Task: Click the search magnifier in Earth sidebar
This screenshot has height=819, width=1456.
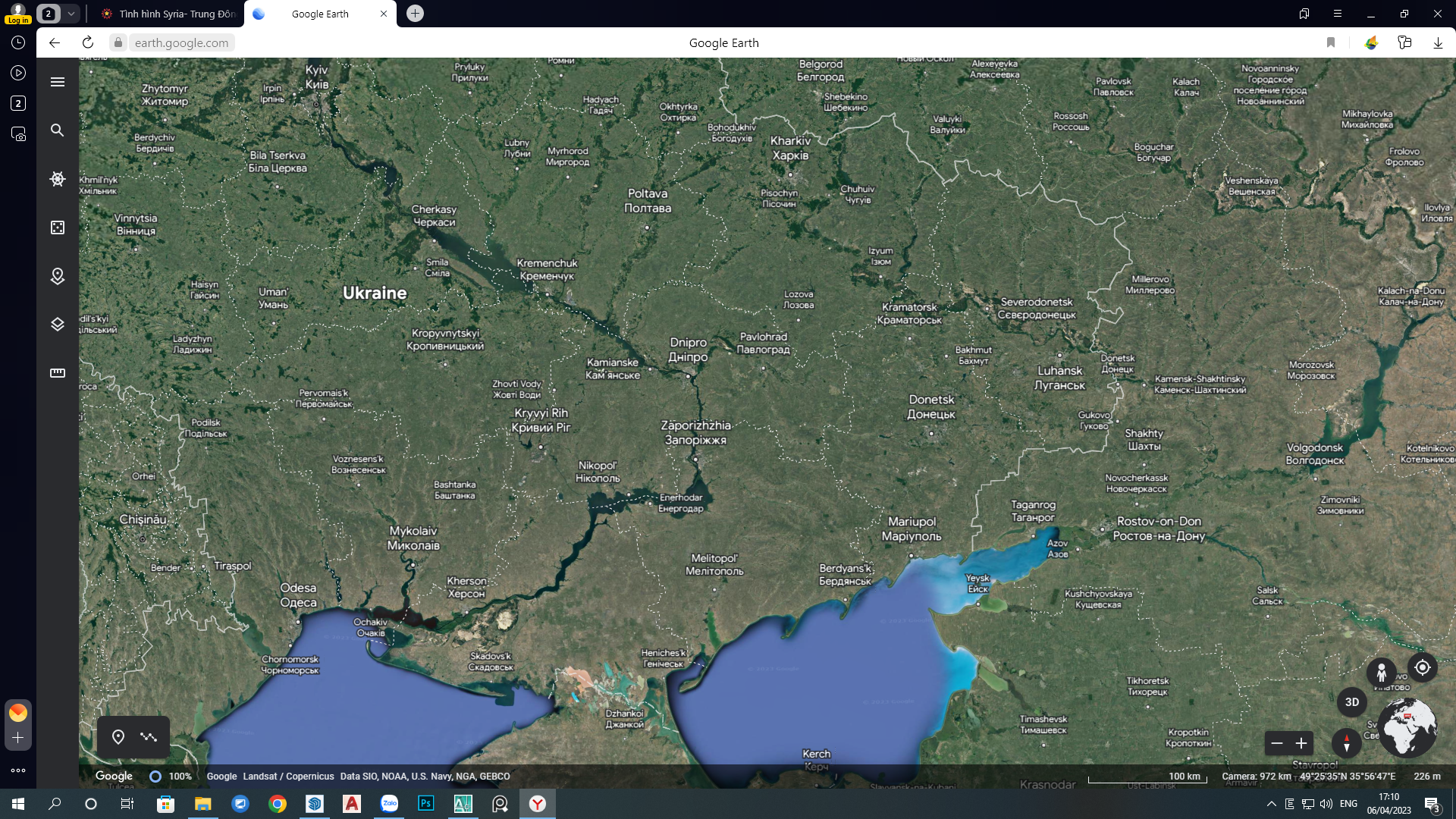Action: (x=58, y=130)
